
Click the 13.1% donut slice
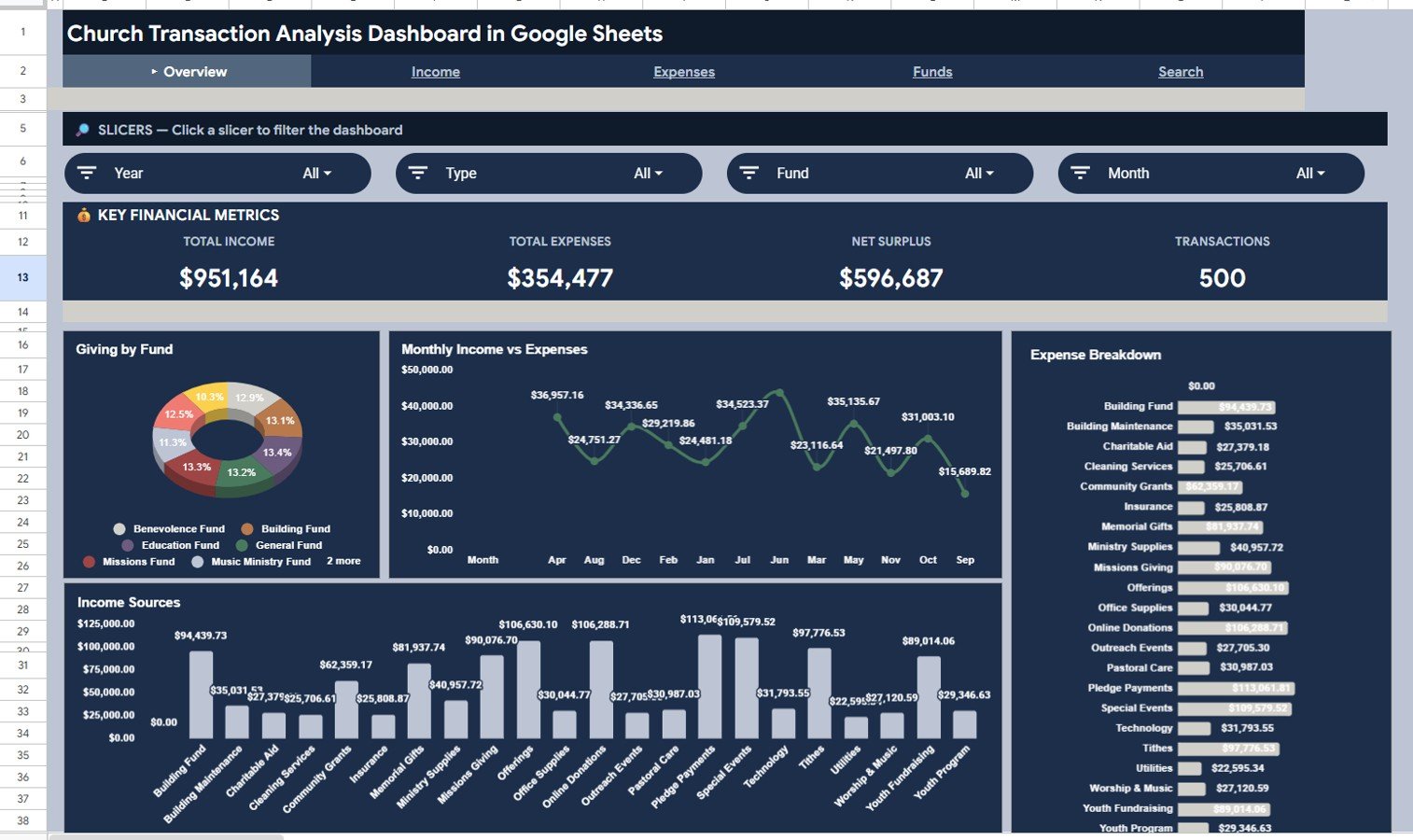click(x=278, y=419)
